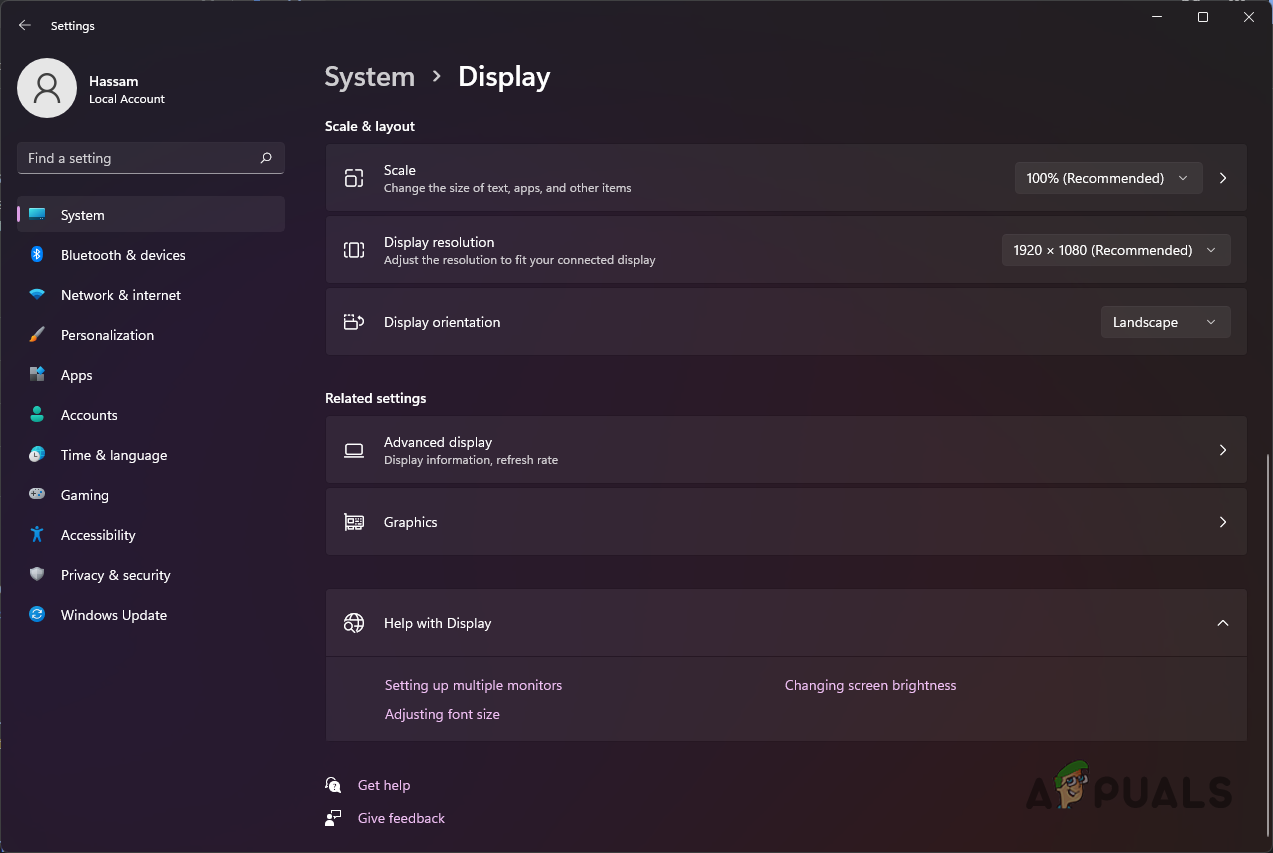Image resolution: width=1273 pixels, height=853 pixels.
Task: Open Setting up multiple monitors link
Action: tap(473, 685)
